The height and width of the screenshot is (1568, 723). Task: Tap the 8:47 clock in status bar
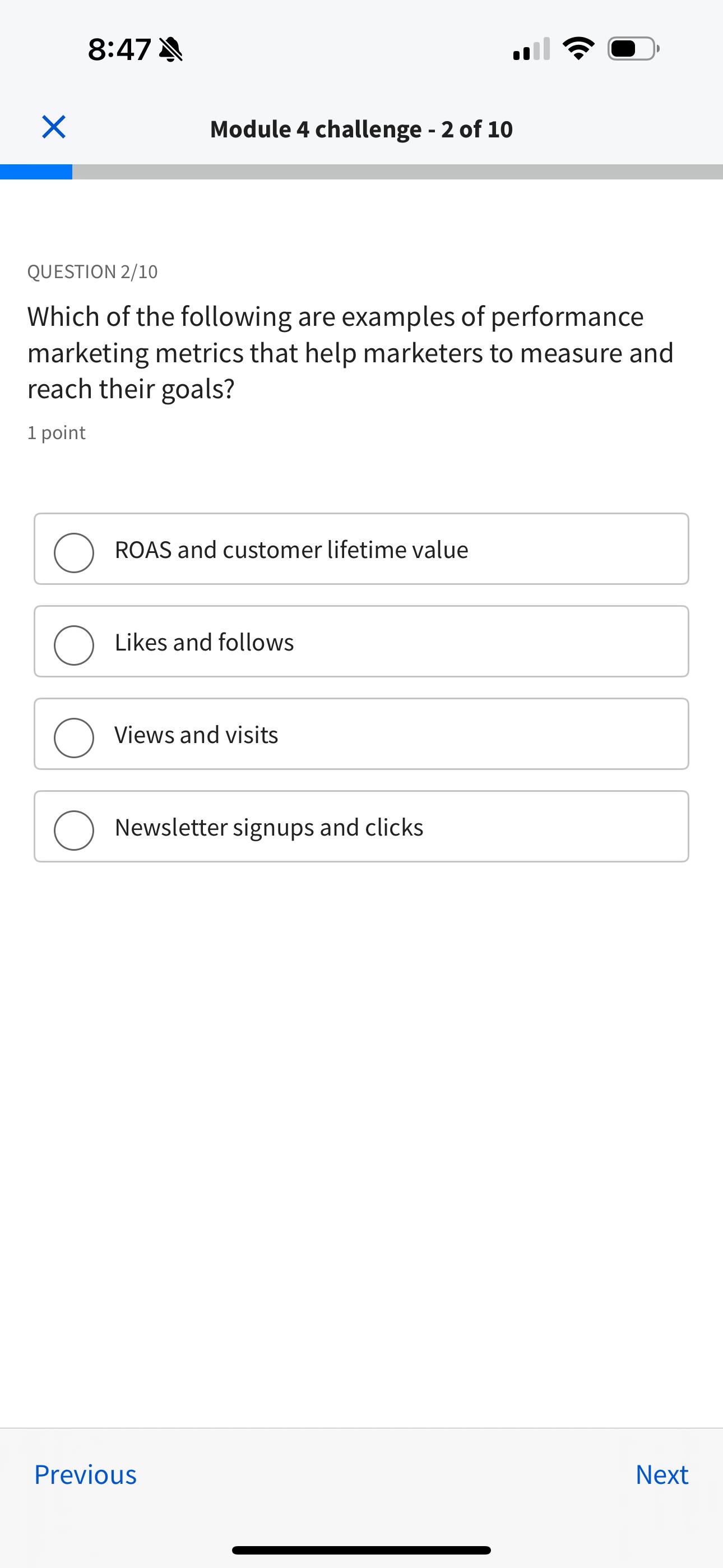pos(119,49)
